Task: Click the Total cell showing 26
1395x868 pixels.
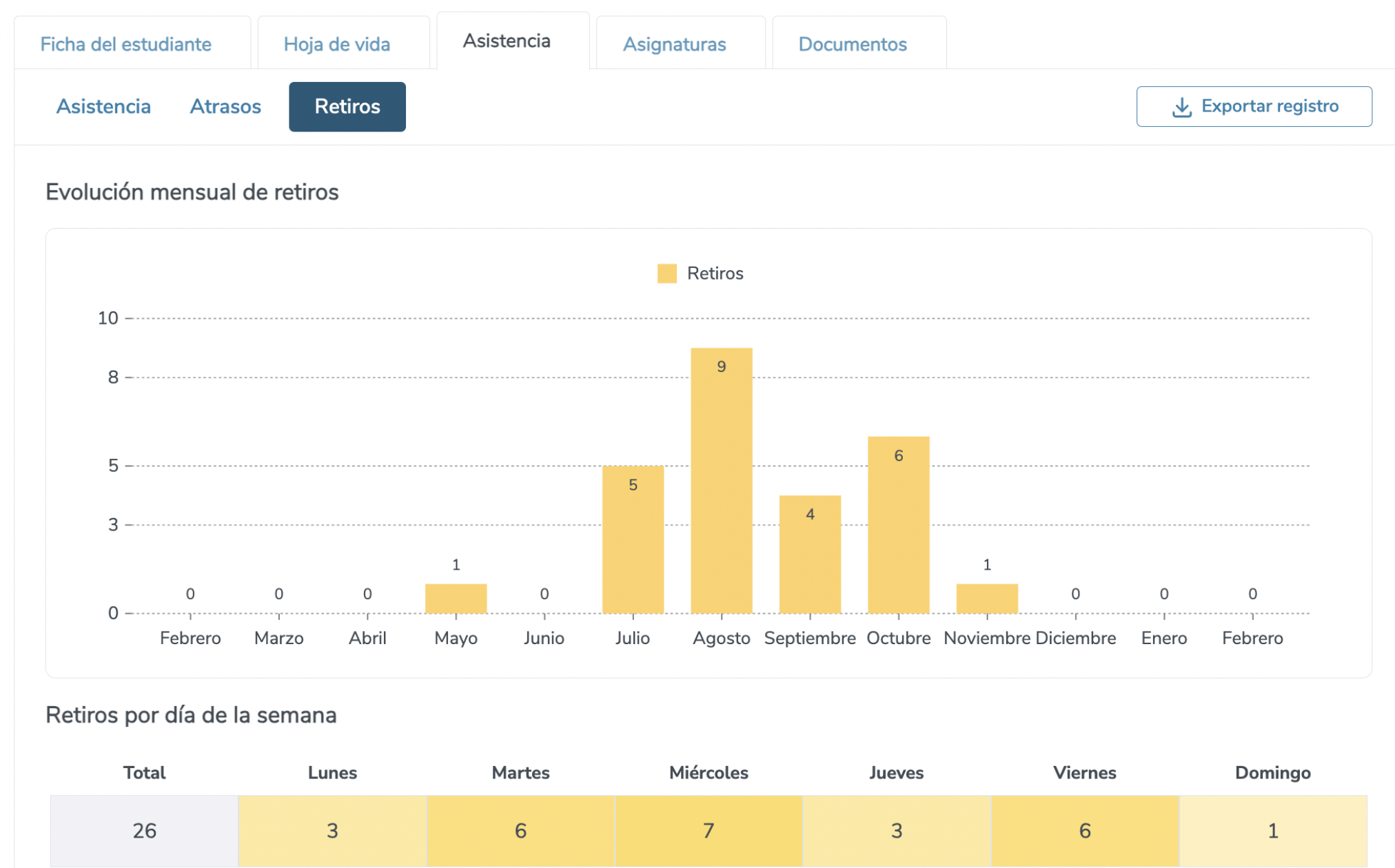Action: click(144, 830)
